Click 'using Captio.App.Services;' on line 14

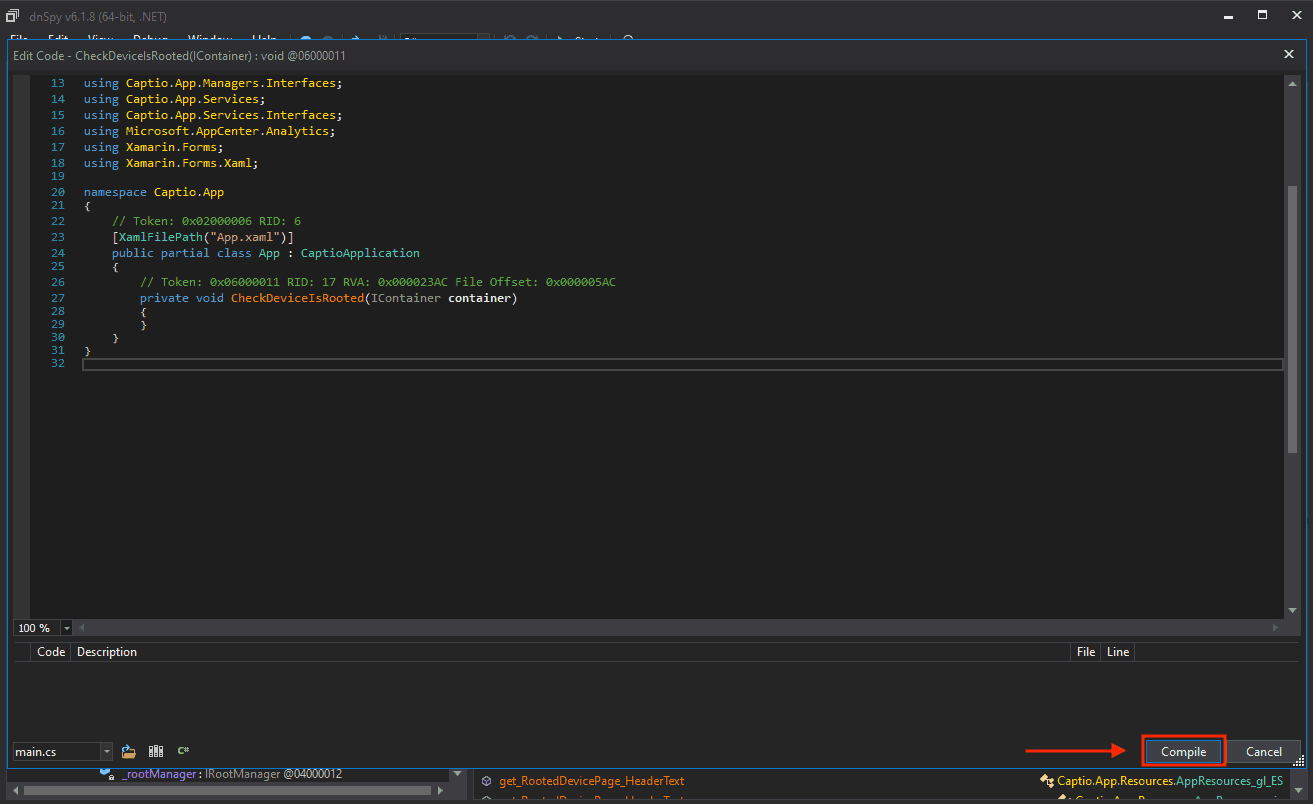tap(175, 100)
